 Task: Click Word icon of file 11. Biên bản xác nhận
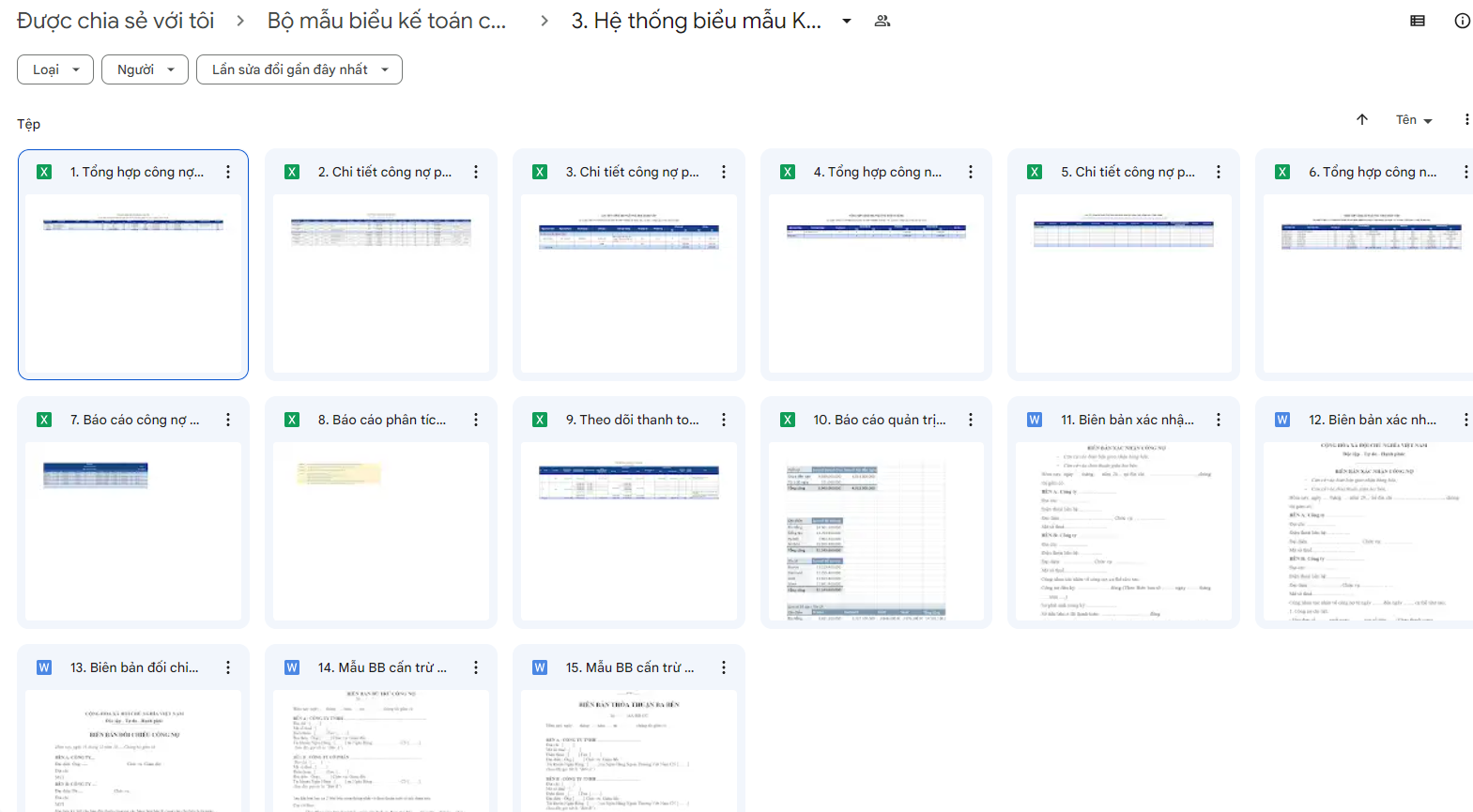click(1035, 420)
